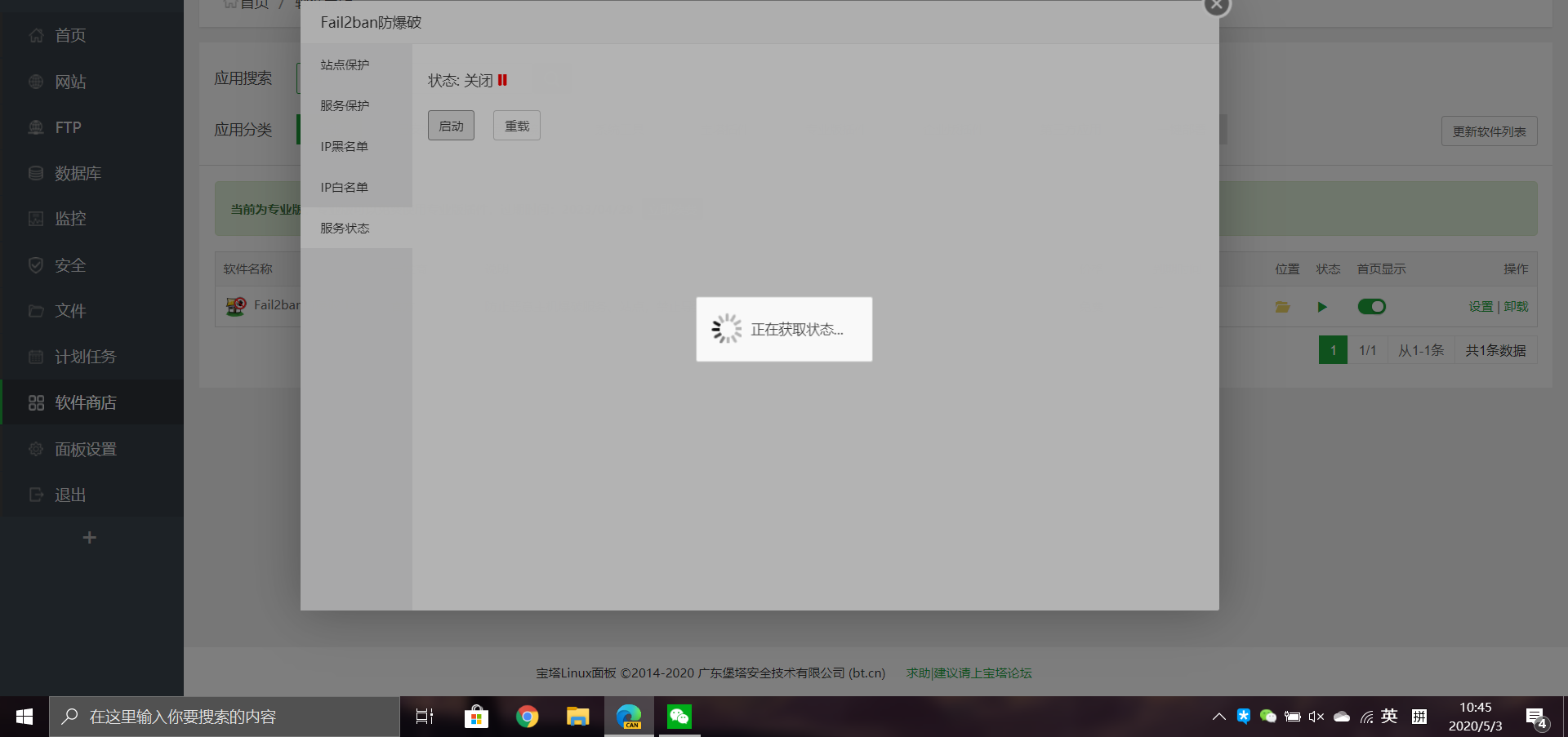Open the 监控 monitoring panel

(70, 219)
